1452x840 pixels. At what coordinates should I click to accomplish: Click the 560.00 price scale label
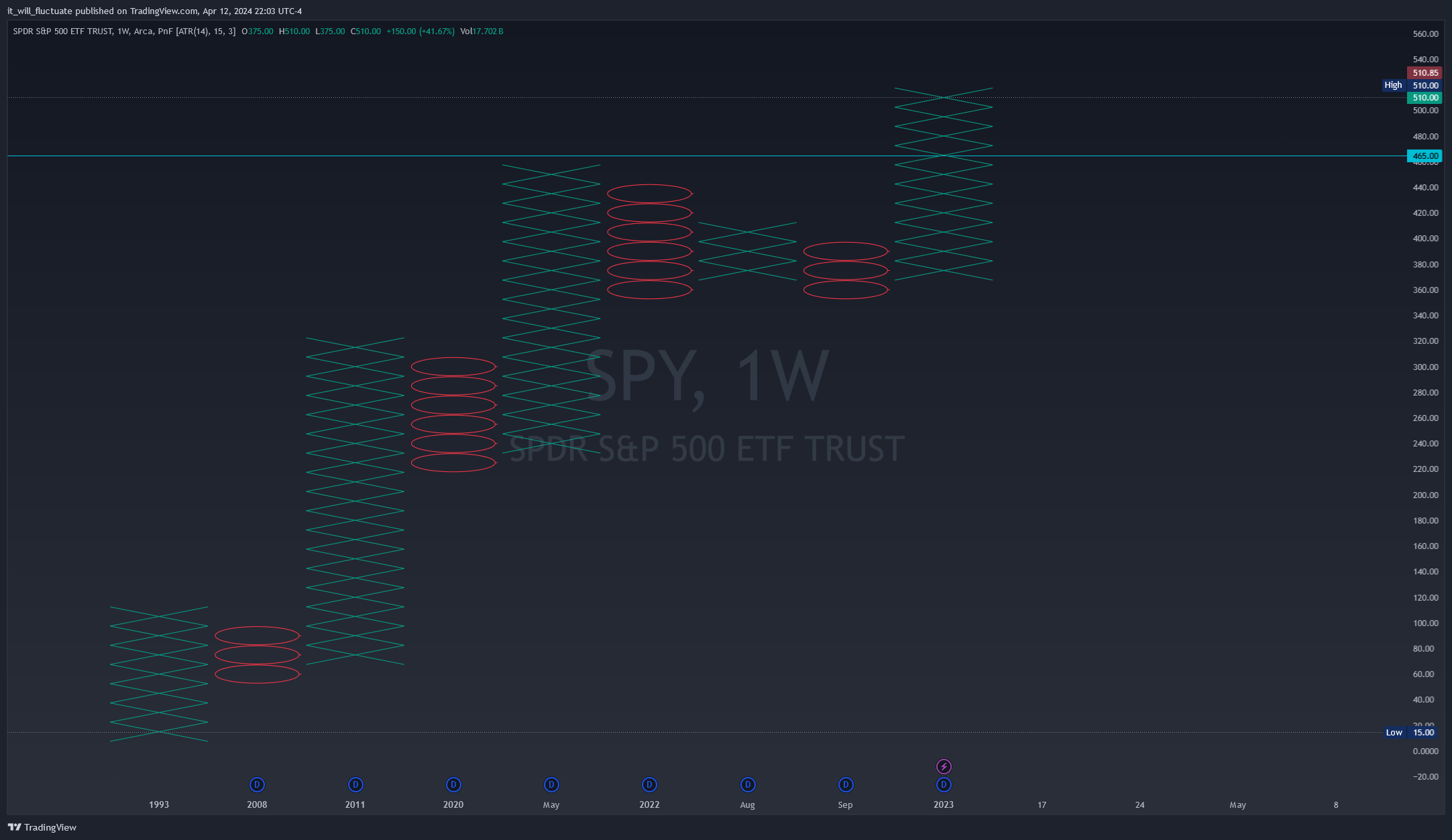coord(1426,34)
